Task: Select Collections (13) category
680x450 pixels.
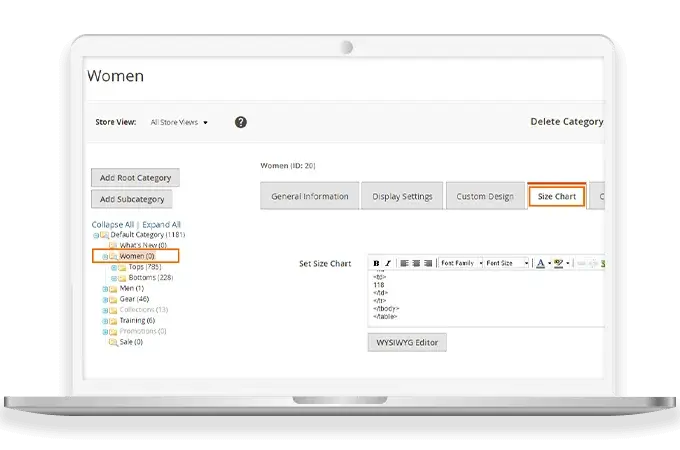Action: coord(144,310)
